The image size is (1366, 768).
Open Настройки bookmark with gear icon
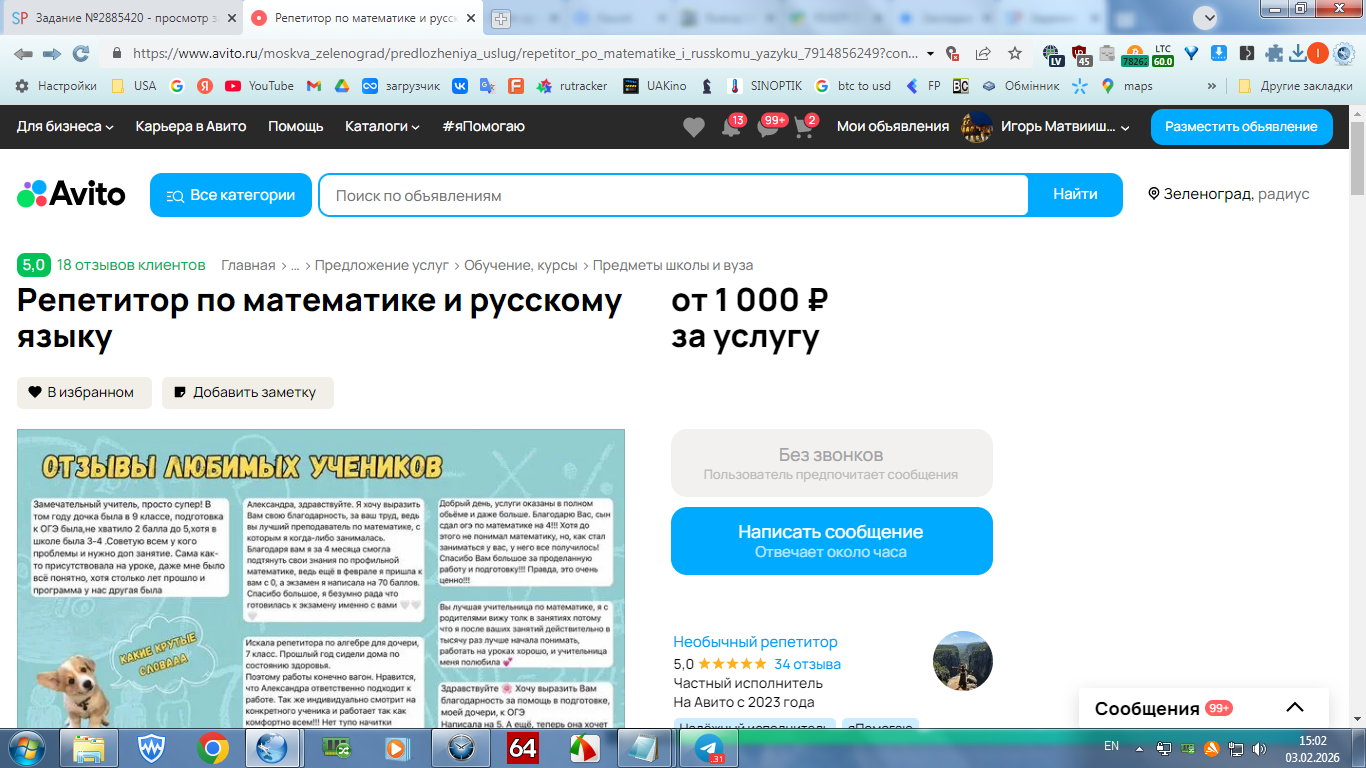tap(56, 86)
